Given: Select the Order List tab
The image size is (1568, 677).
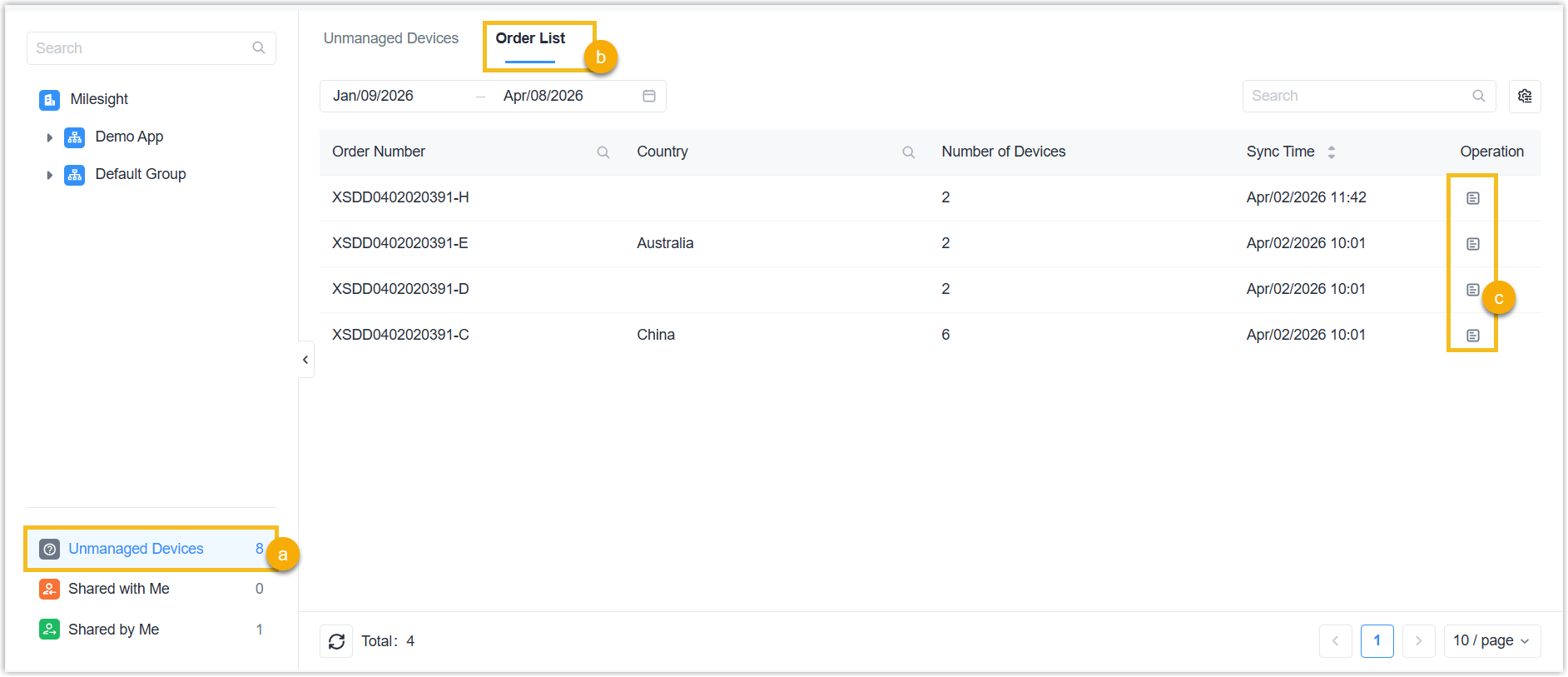Looking at the screenshot, I should 530,38.
